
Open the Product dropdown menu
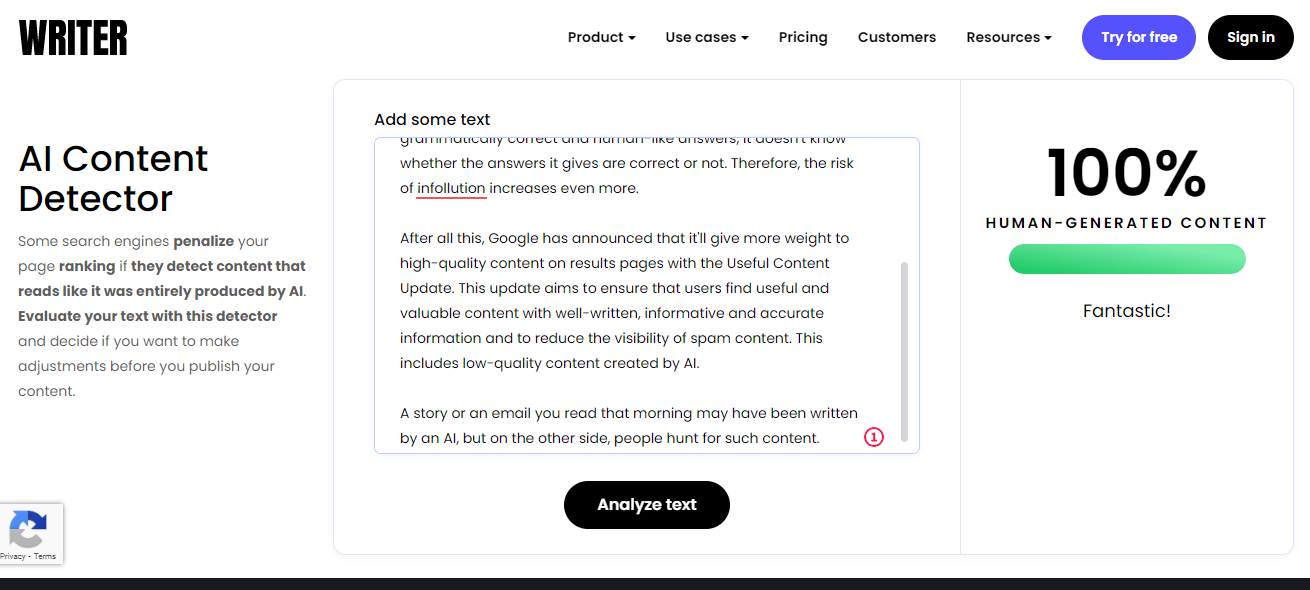(600, 37)
